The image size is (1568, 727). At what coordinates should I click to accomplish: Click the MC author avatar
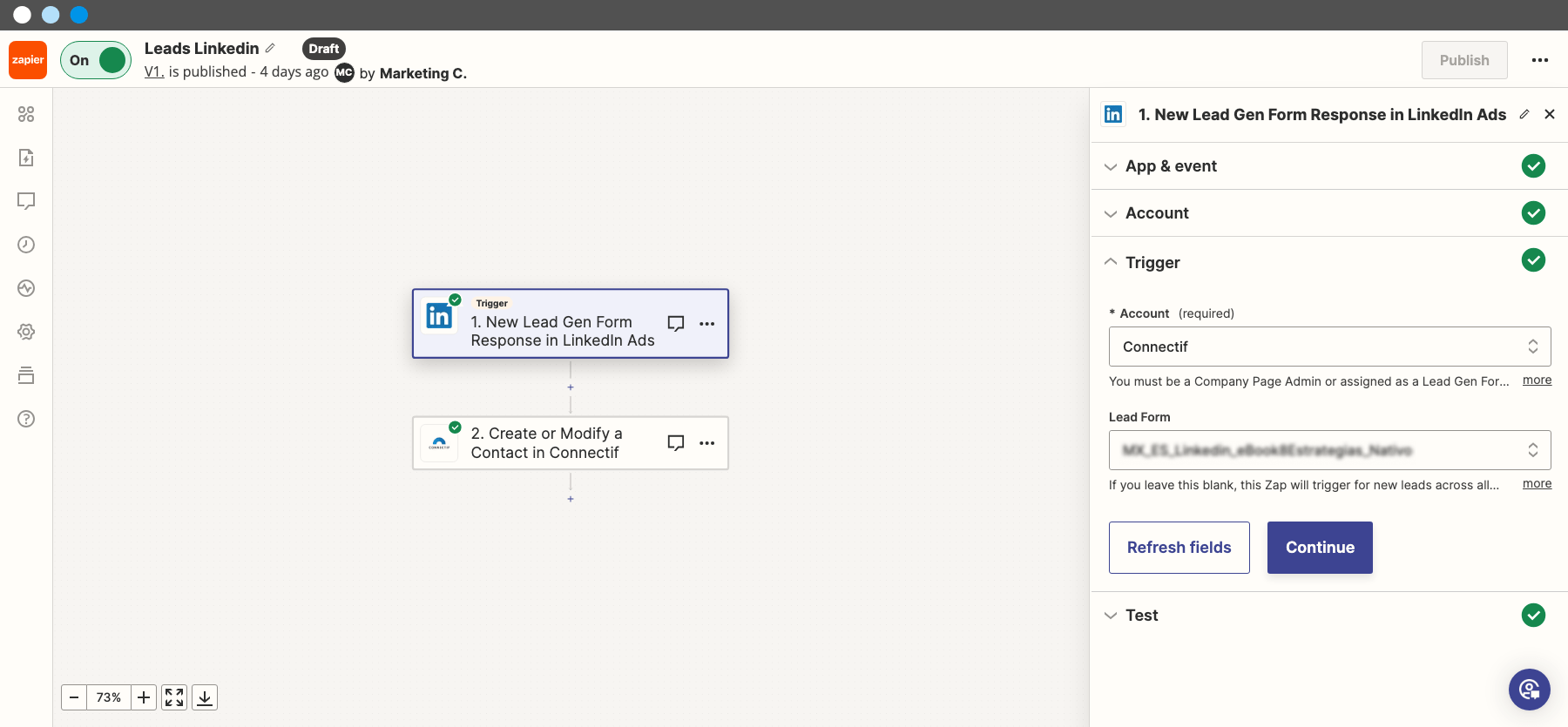click(x=345, y=72)
